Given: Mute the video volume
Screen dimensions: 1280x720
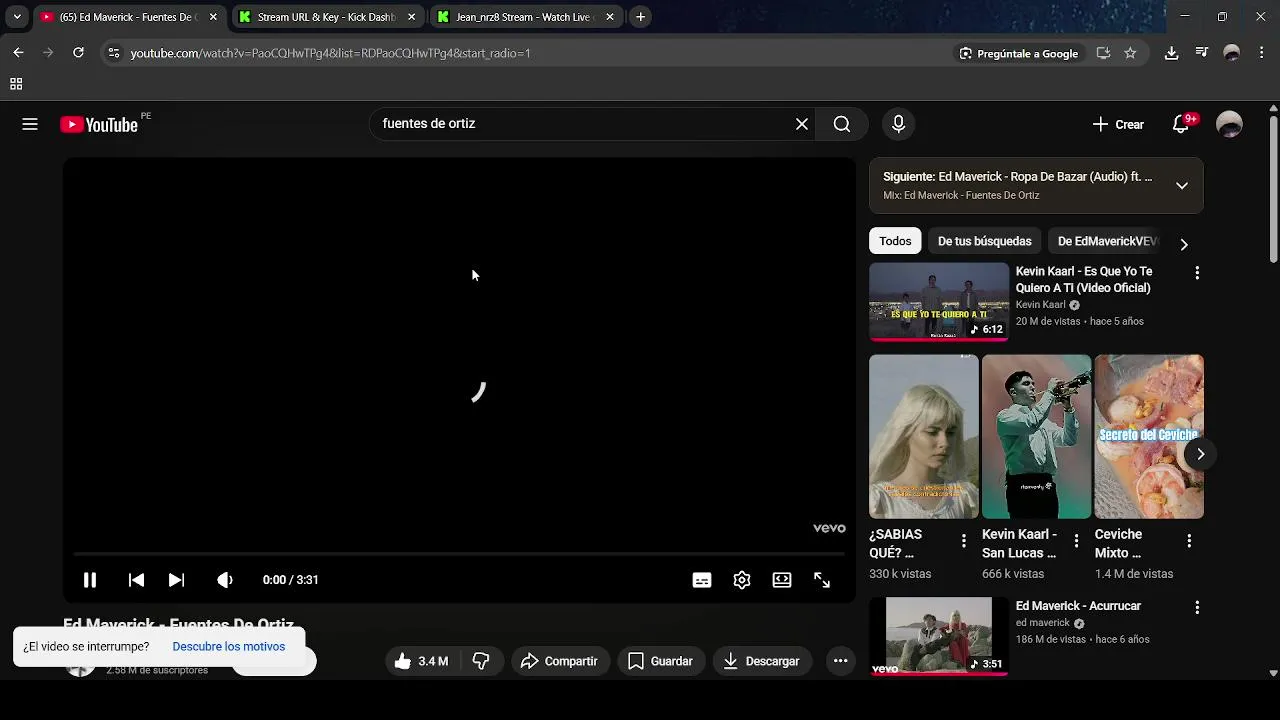Looking at the screenshot, I should click(225, 580).
